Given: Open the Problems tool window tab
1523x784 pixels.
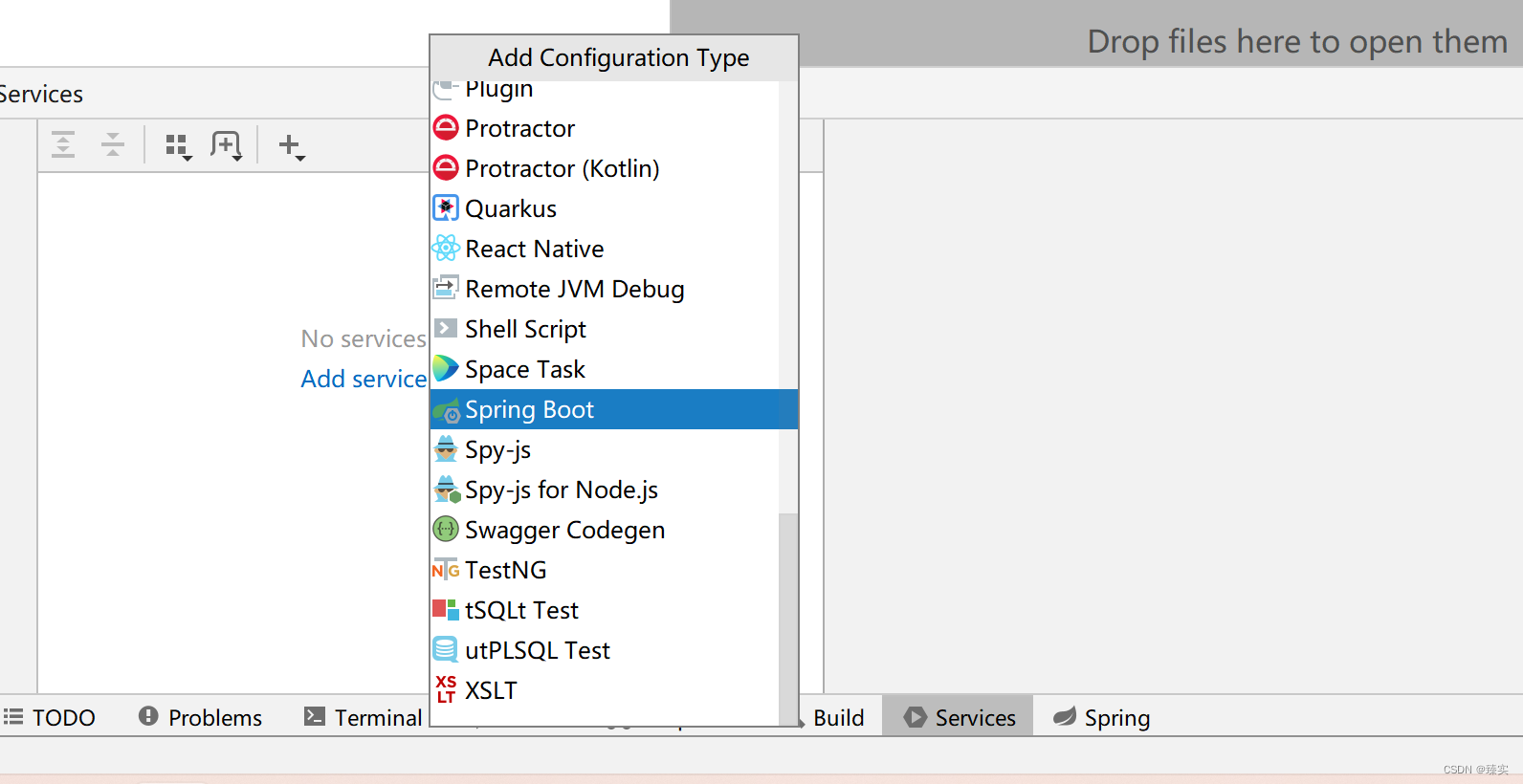Looking at the screenshot, I should point(200,717).
